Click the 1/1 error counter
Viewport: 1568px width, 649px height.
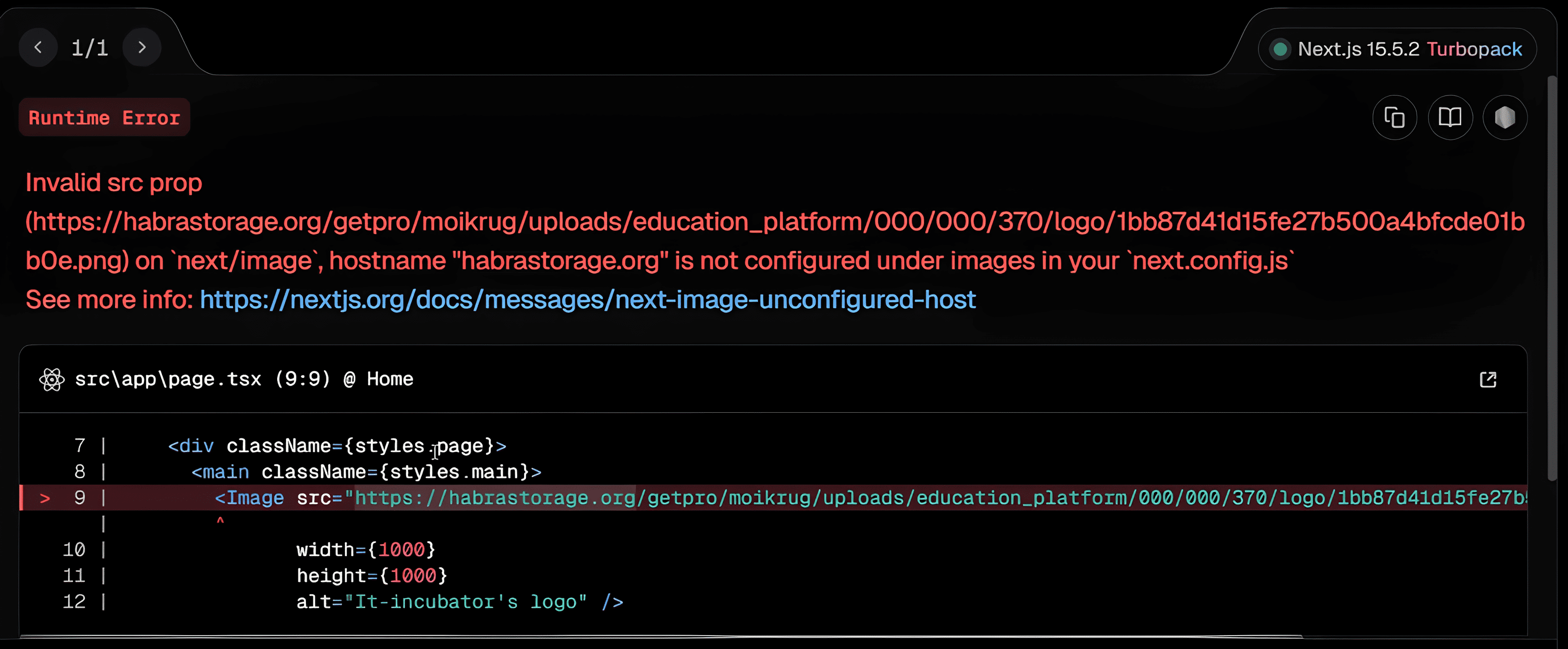(90, 47)
